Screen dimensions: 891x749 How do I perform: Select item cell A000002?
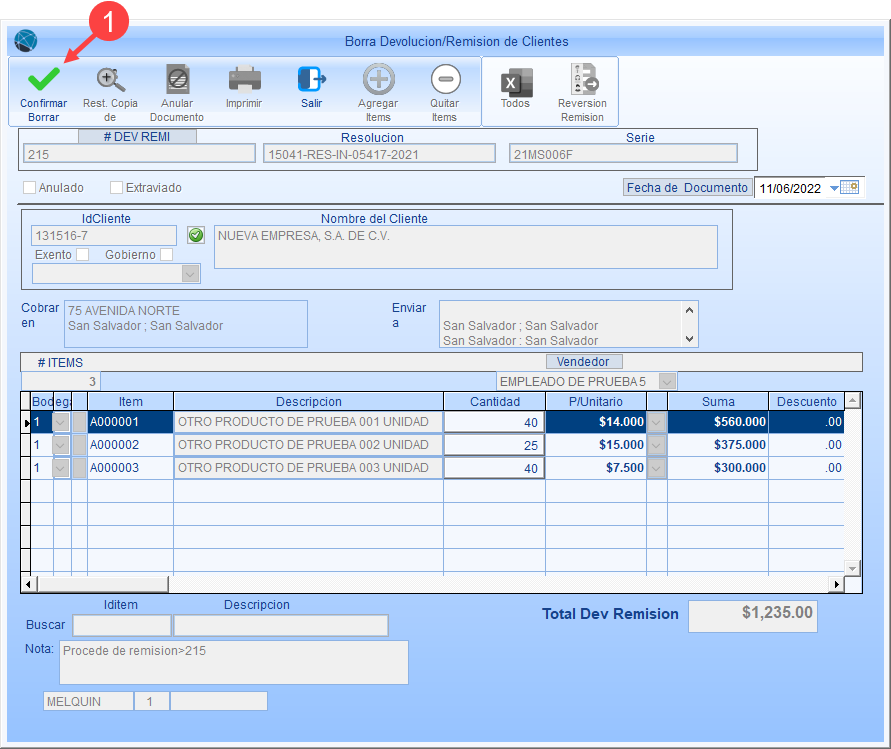(x=130, y=445)
